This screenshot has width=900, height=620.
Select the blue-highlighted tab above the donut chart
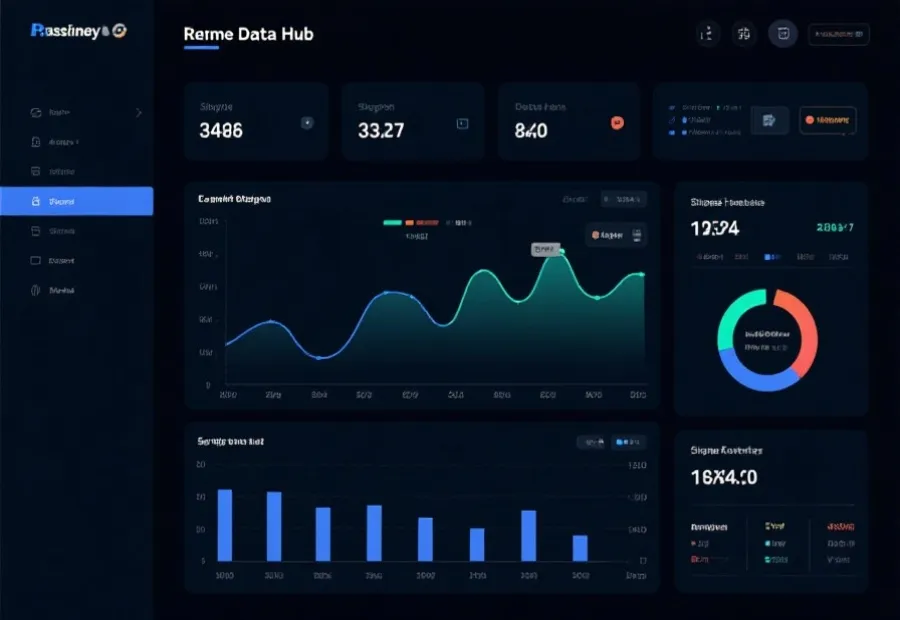pos(772,257)
